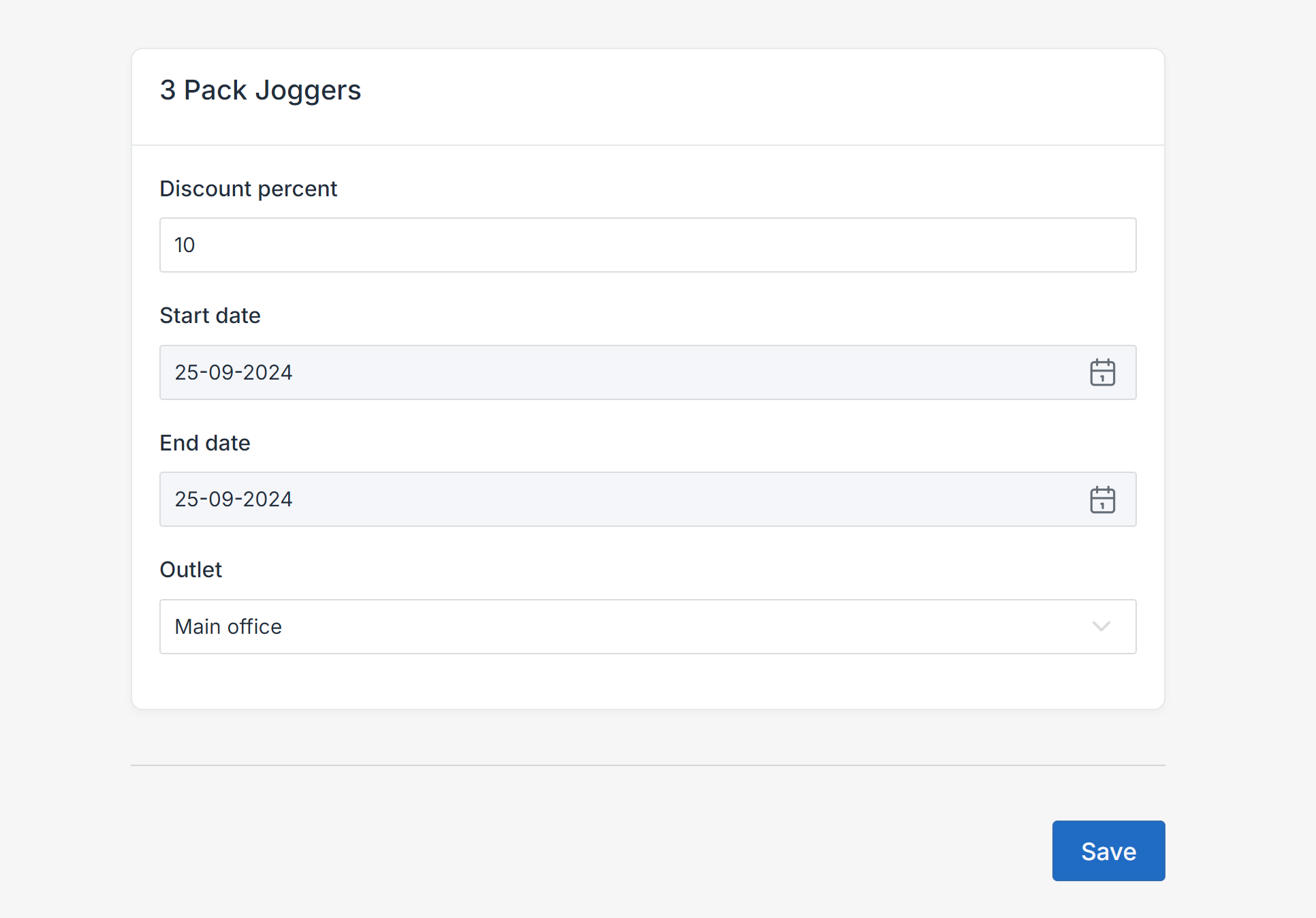Click the Save button

point(1108,851)
